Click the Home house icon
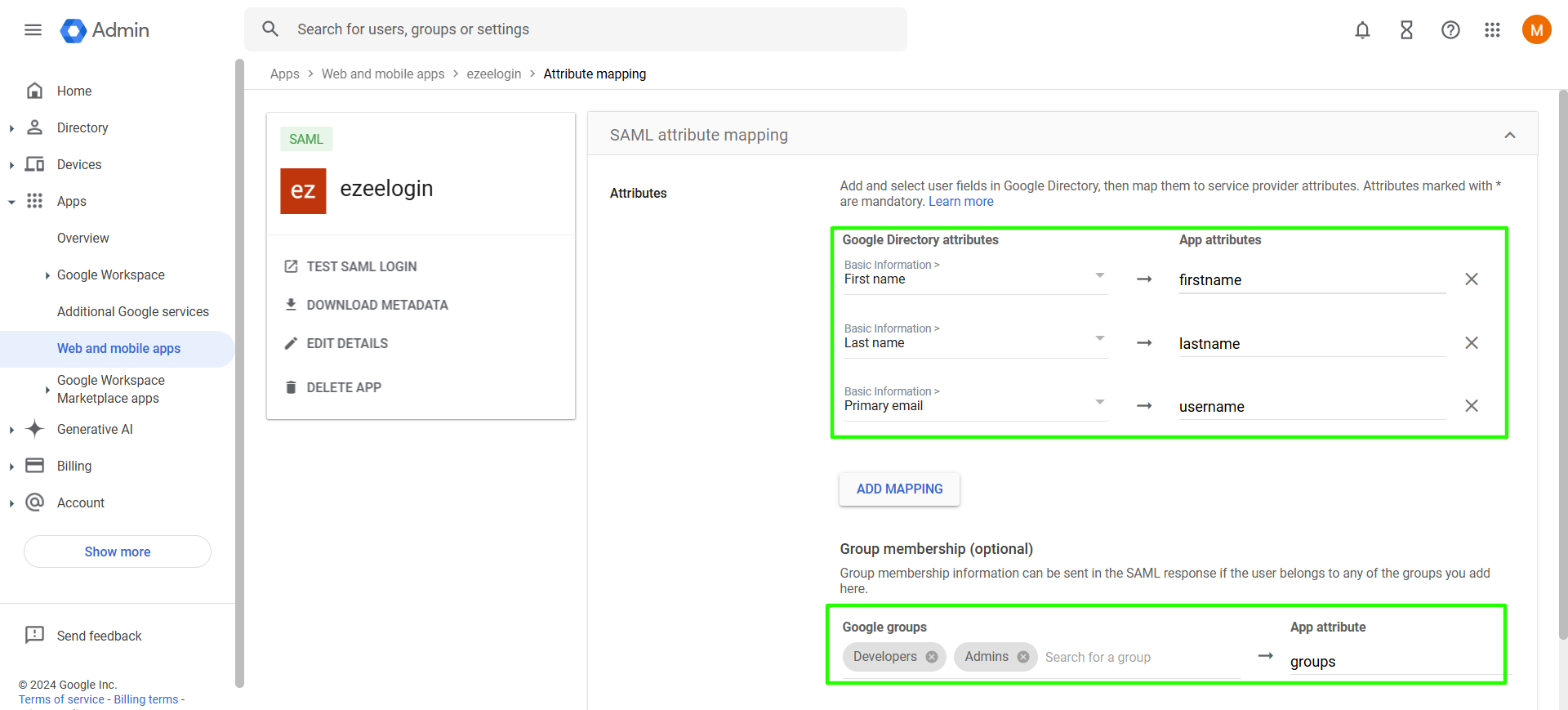The image size is (1568, 710). coord(34,91)
